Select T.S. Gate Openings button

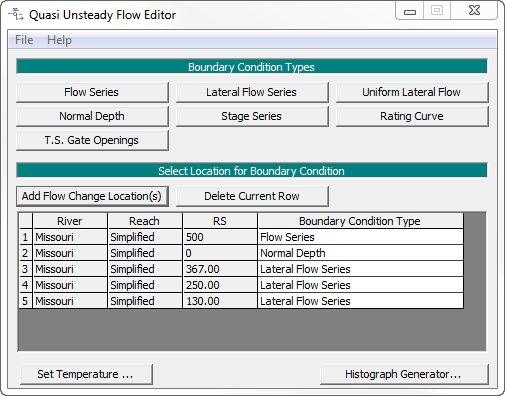pos(92,140)
